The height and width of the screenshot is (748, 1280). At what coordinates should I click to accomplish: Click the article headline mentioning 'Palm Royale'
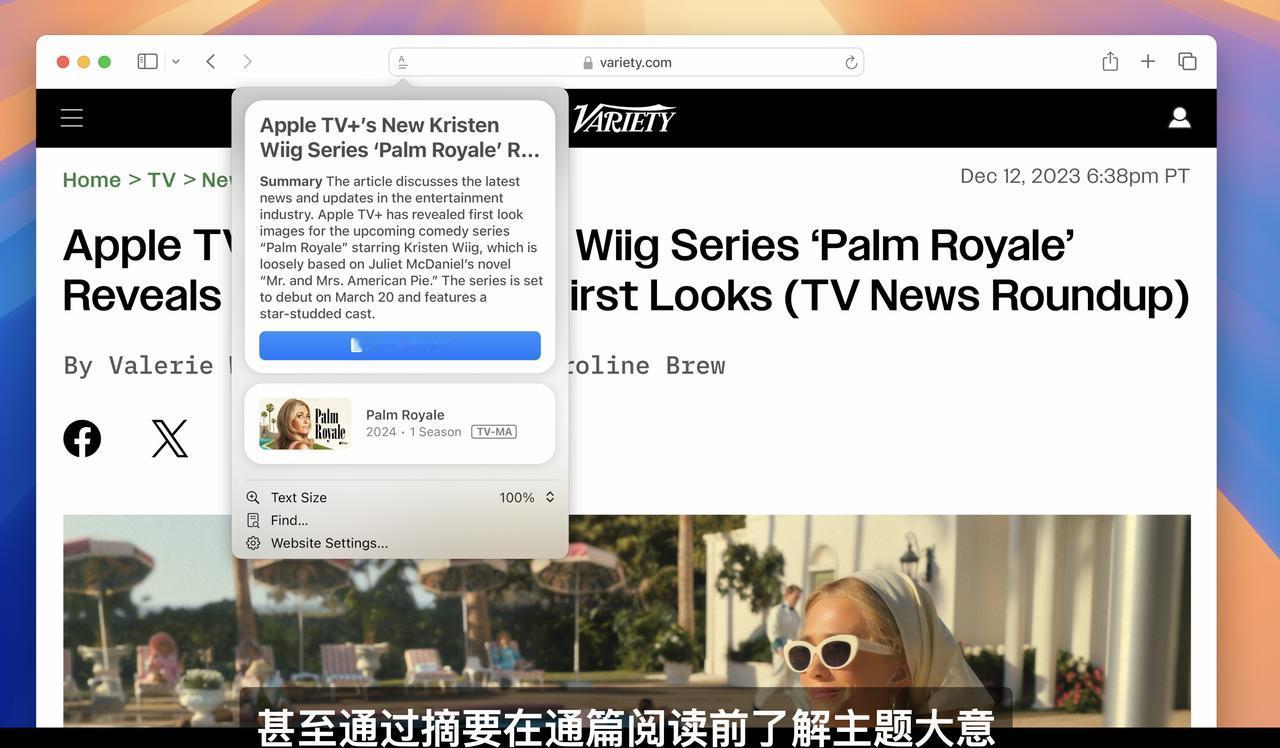pyautogui.click(x=626, y=270)
